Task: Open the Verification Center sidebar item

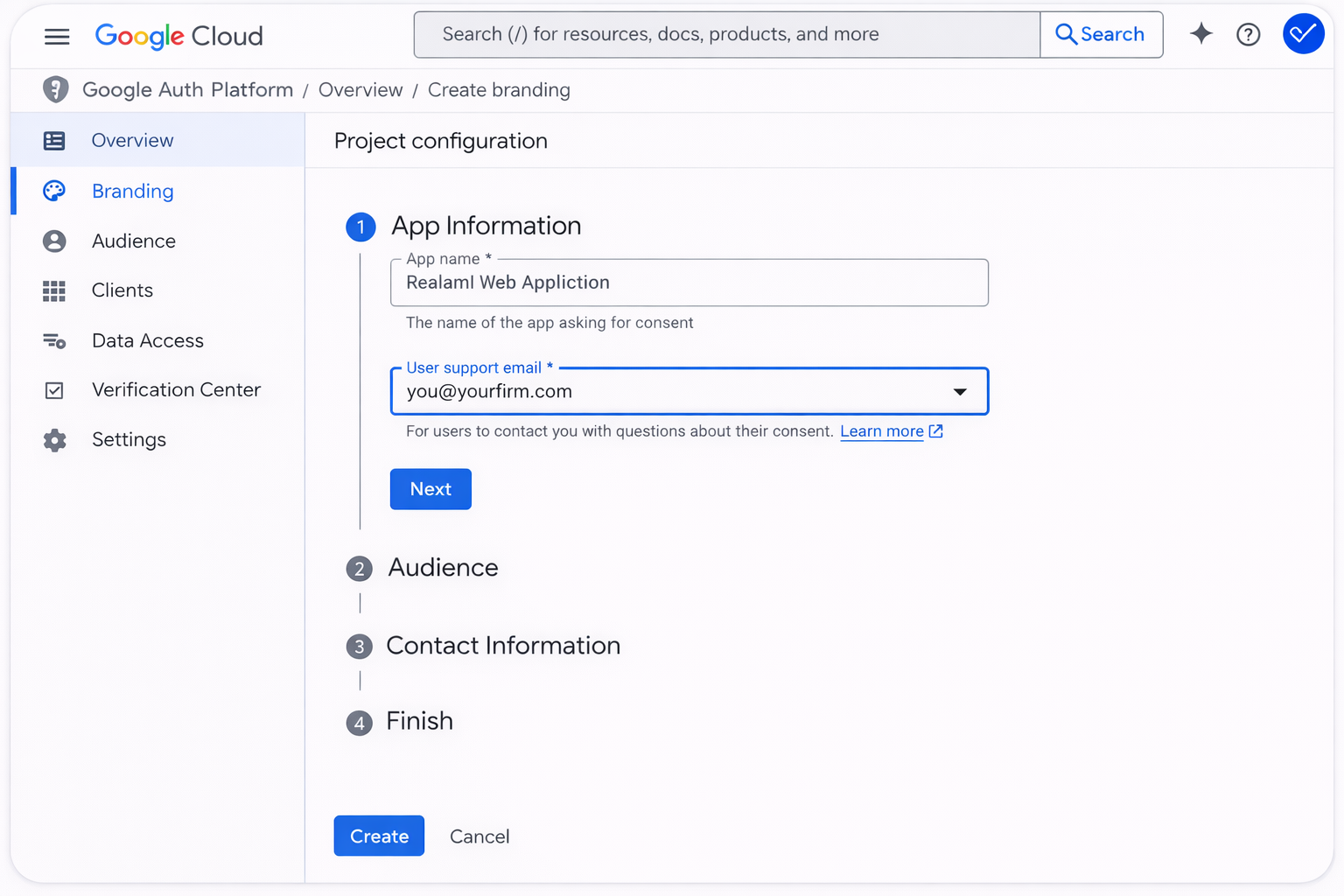Action: (175, 390)
